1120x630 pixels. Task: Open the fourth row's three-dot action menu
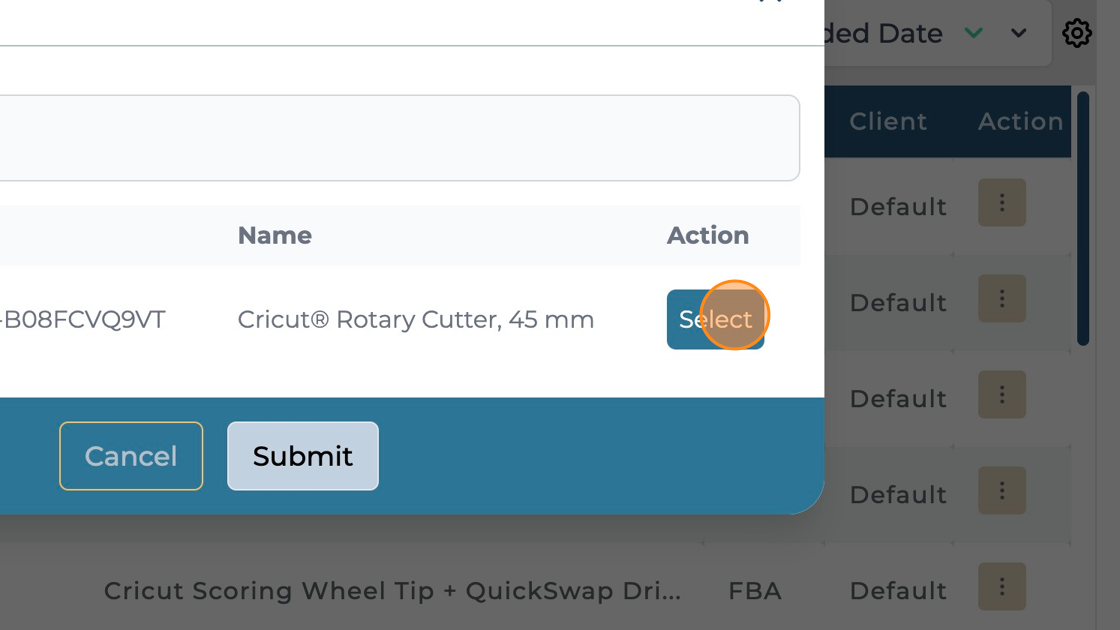tap(1002, 491)
